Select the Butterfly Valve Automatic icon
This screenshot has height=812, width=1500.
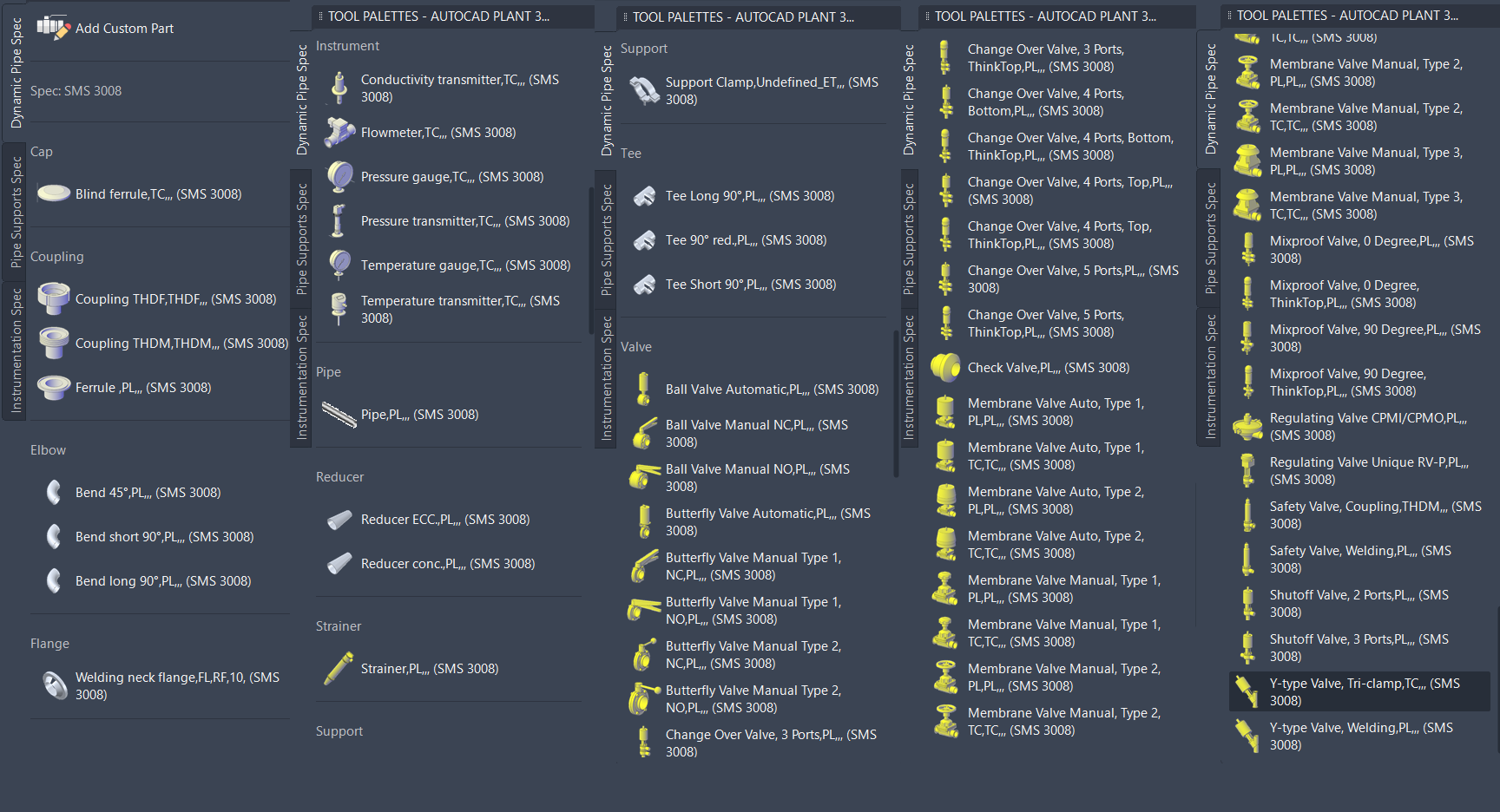tap(644, 521)
